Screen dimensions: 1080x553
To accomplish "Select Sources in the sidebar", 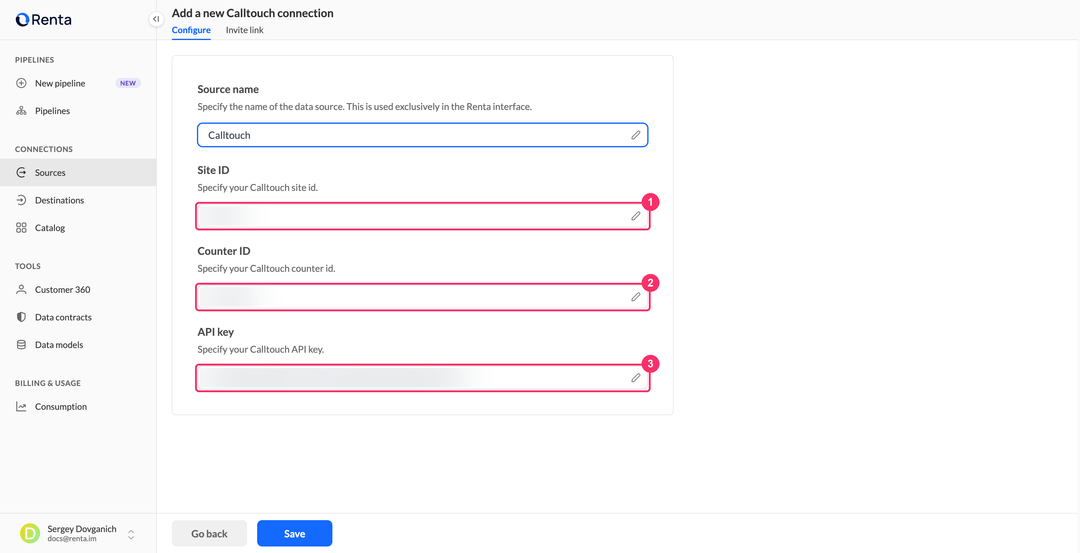I will tap(78, 173).
